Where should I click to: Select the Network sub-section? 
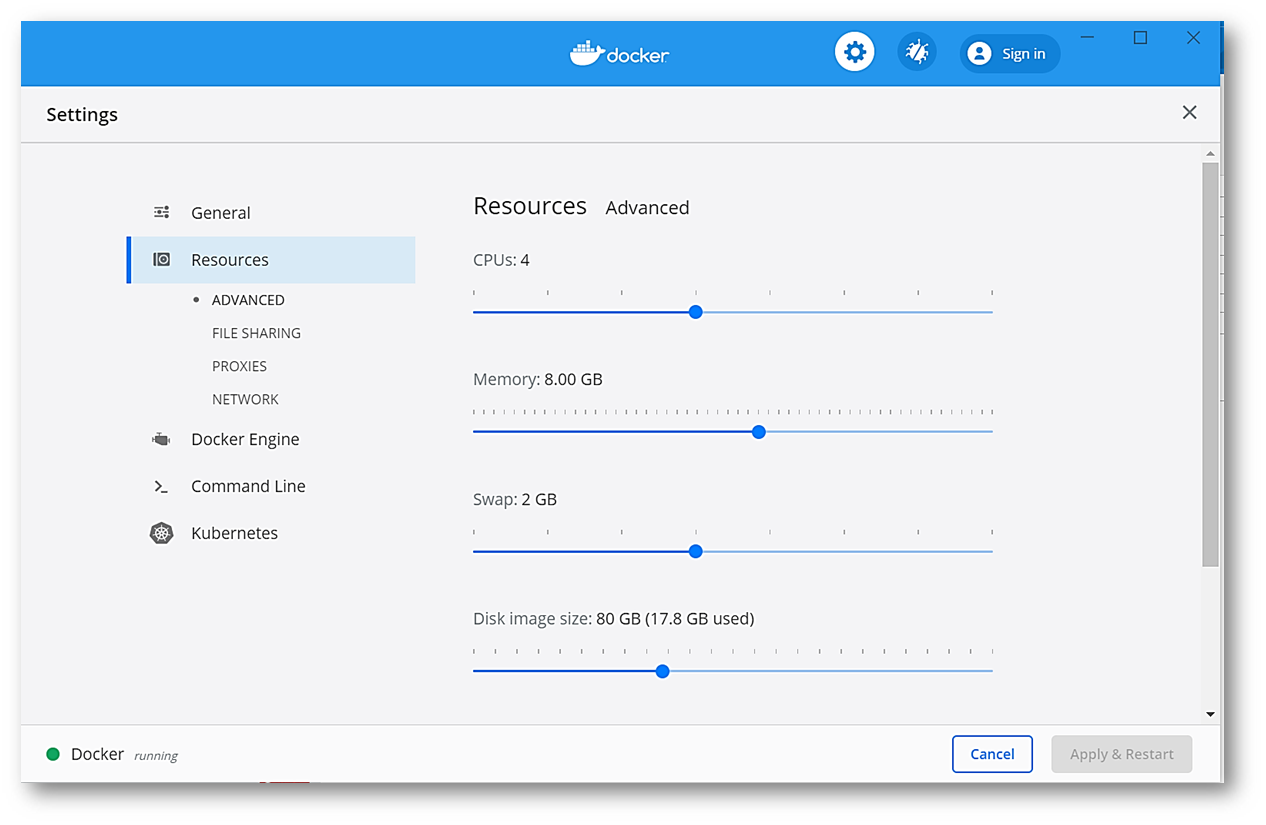(x=245, y=399)
